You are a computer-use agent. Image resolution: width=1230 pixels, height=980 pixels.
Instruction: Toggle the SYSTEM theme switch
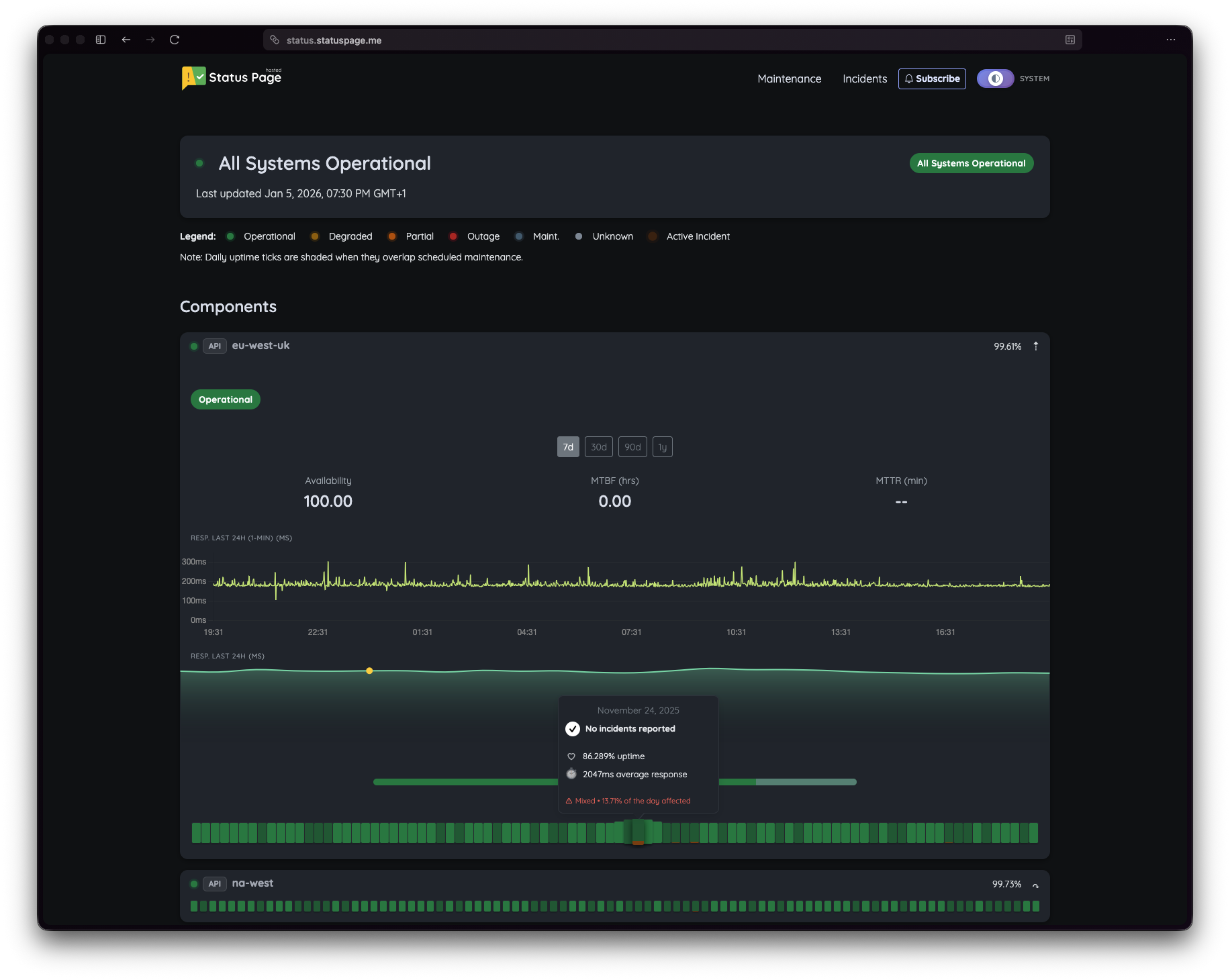996,79
